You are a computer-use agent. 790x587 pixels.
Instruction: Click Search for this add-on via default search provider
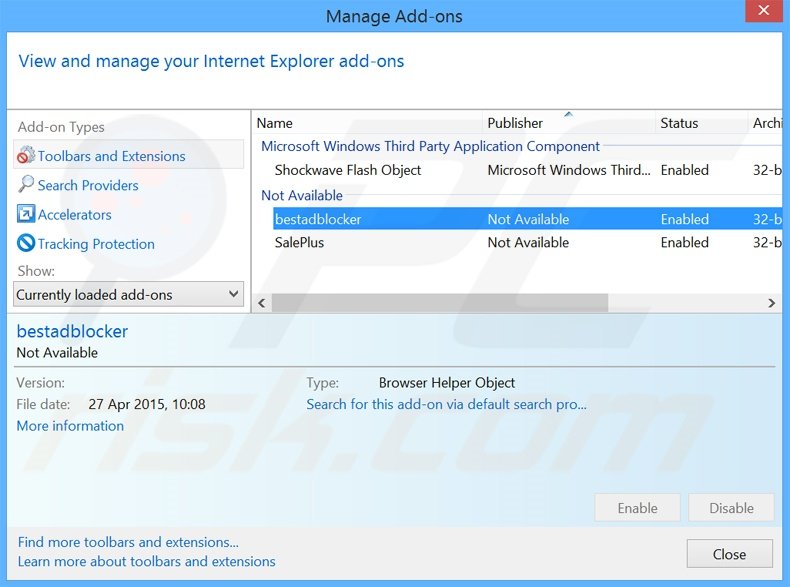(446, 404)
